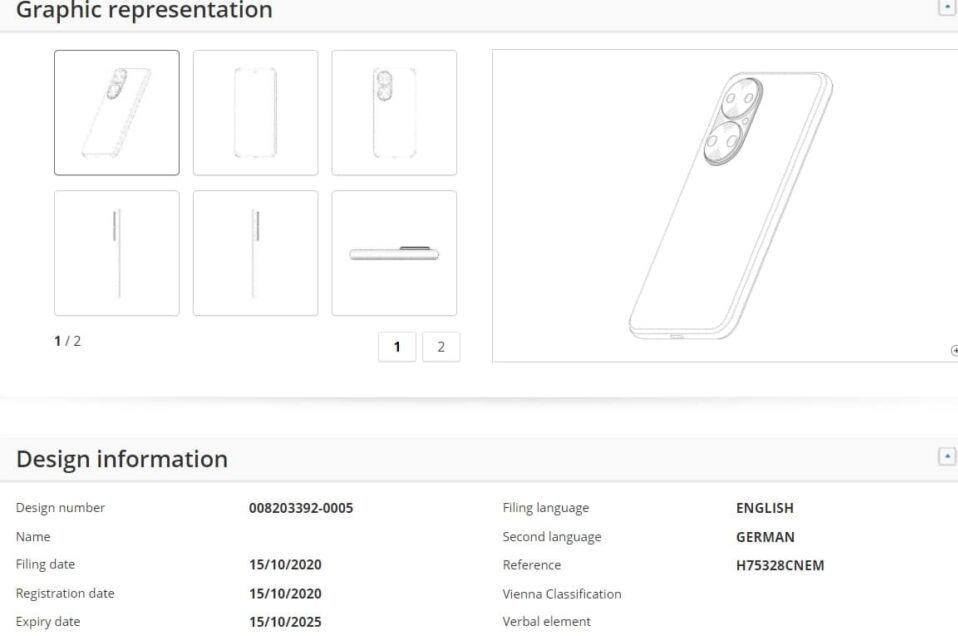Go to thumbnail page 1
Screen dimensions: 958x636
pyautogui.click(x=397, y=347)
